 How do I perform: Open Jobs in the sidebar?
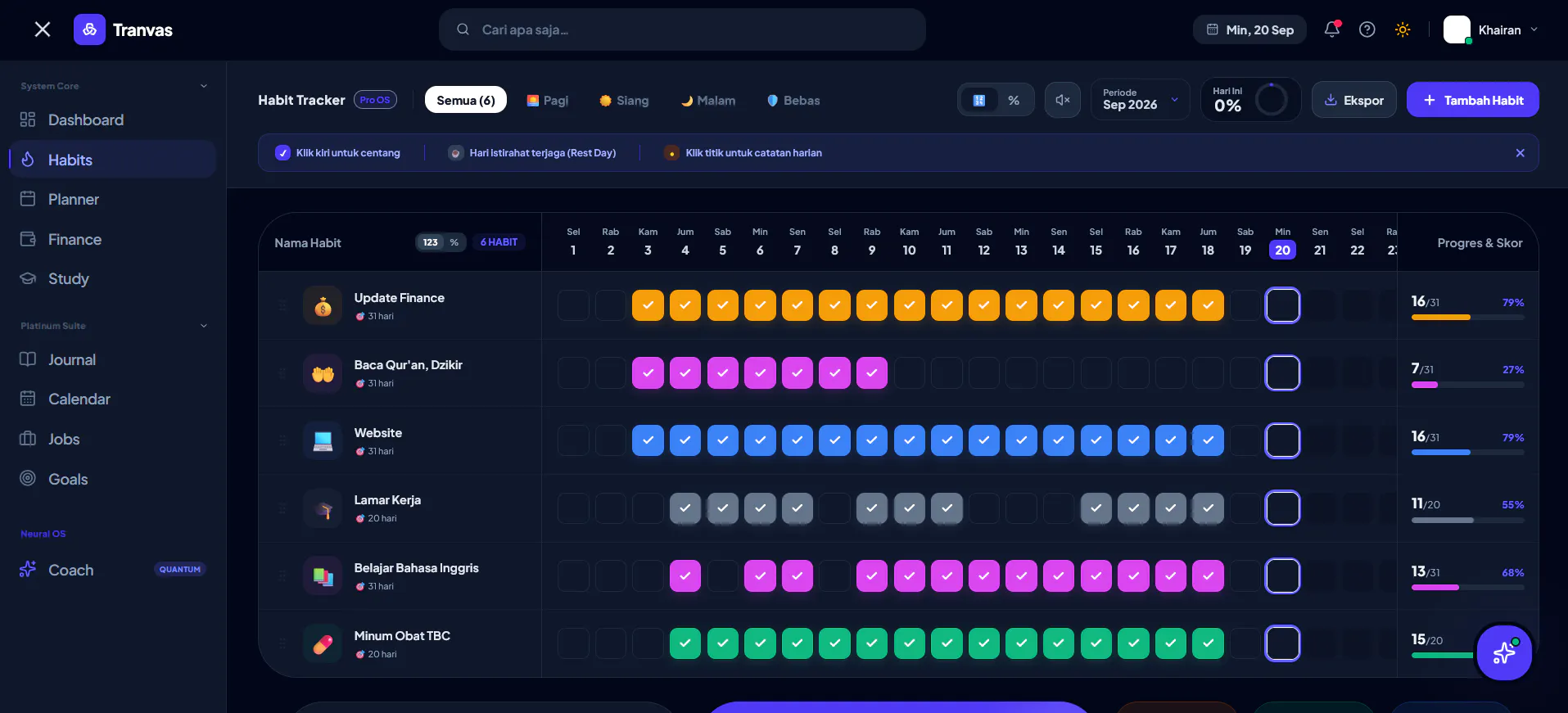click(x=113, y=440)
